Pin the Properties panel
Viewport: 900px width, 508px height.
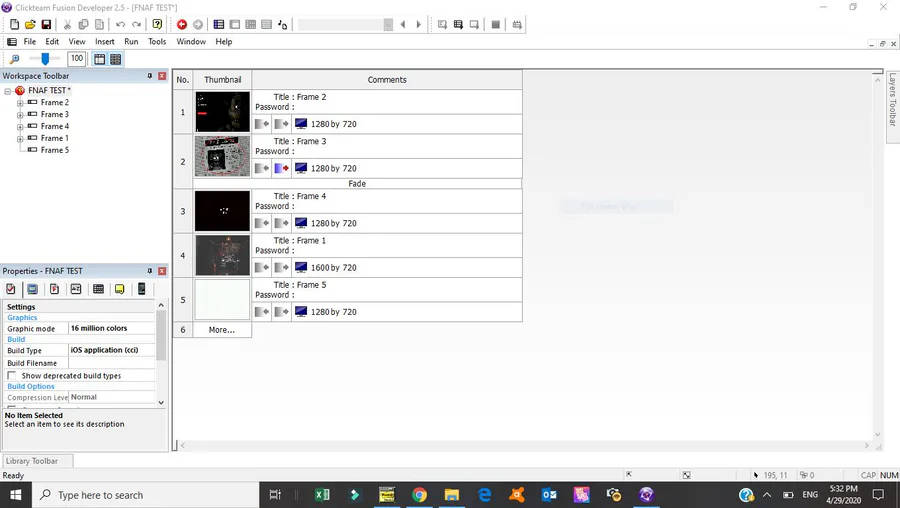[150, 271]
